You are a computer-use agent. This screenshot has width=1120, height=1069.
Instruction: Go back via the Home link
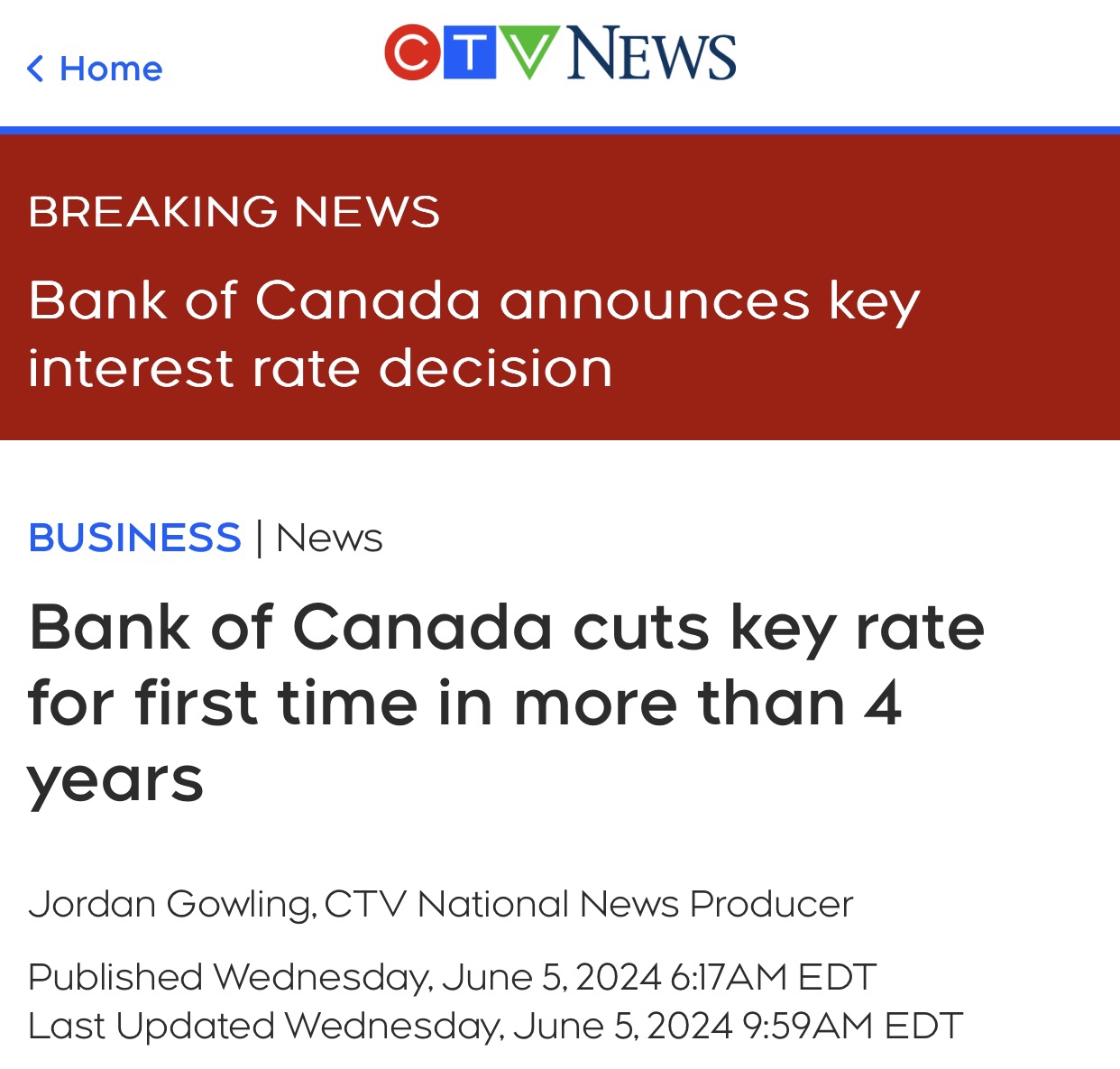pyautogui.click(x=95, y=69)
